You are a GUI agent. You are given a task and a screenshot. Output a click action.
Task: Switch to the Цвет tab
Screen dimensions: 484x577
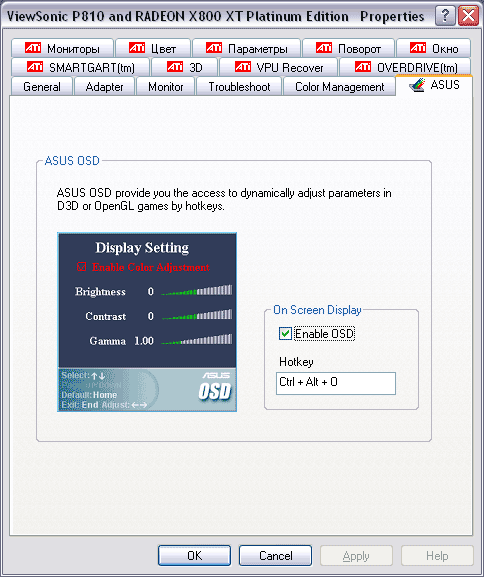tap(153, 48)
